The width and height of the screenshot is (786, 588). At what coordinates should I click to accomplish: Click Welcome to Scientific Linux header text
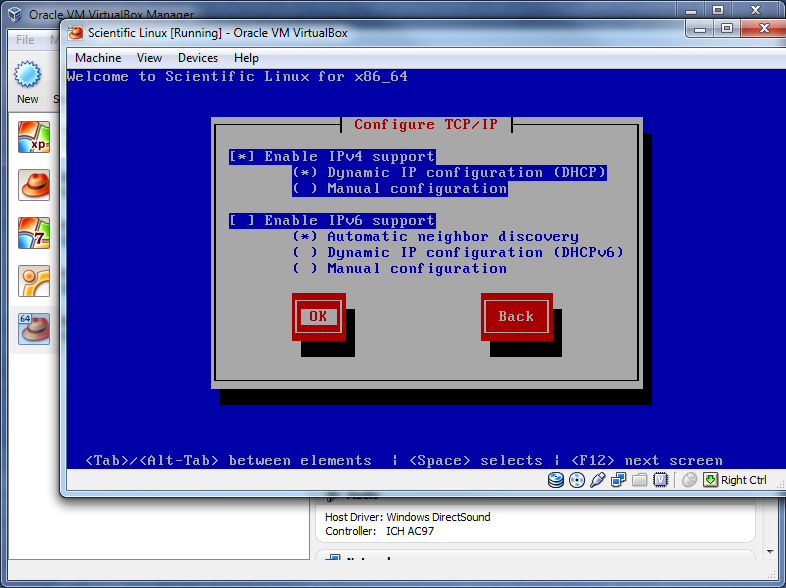coord(237,76)
